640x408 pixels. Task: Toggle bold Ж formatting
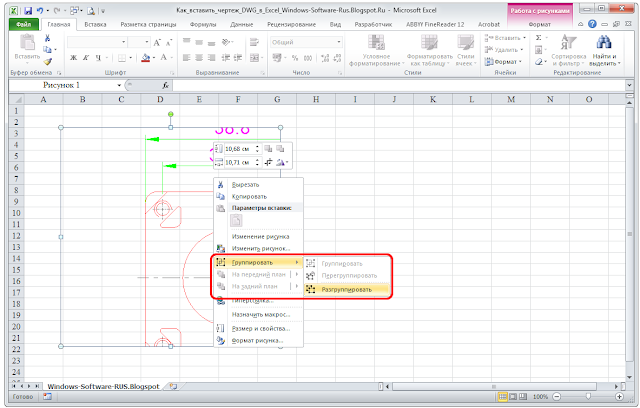(x=73, y=58)
